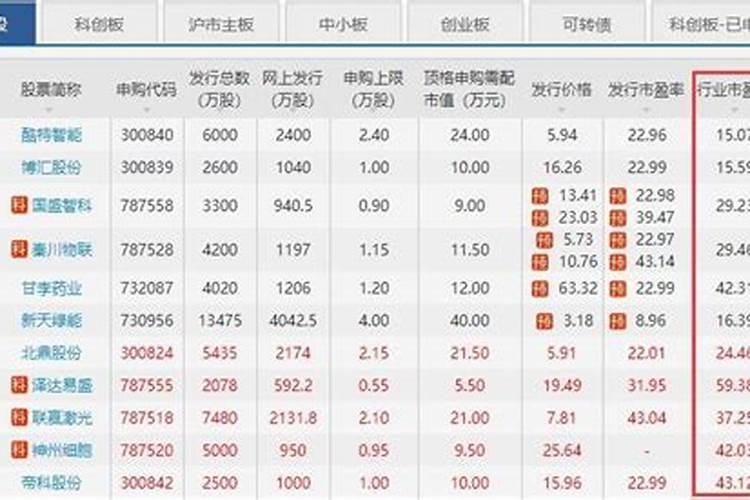Click the orange icon before P/E 39.47
Screen dimensions: 750x500
(618, 218)
